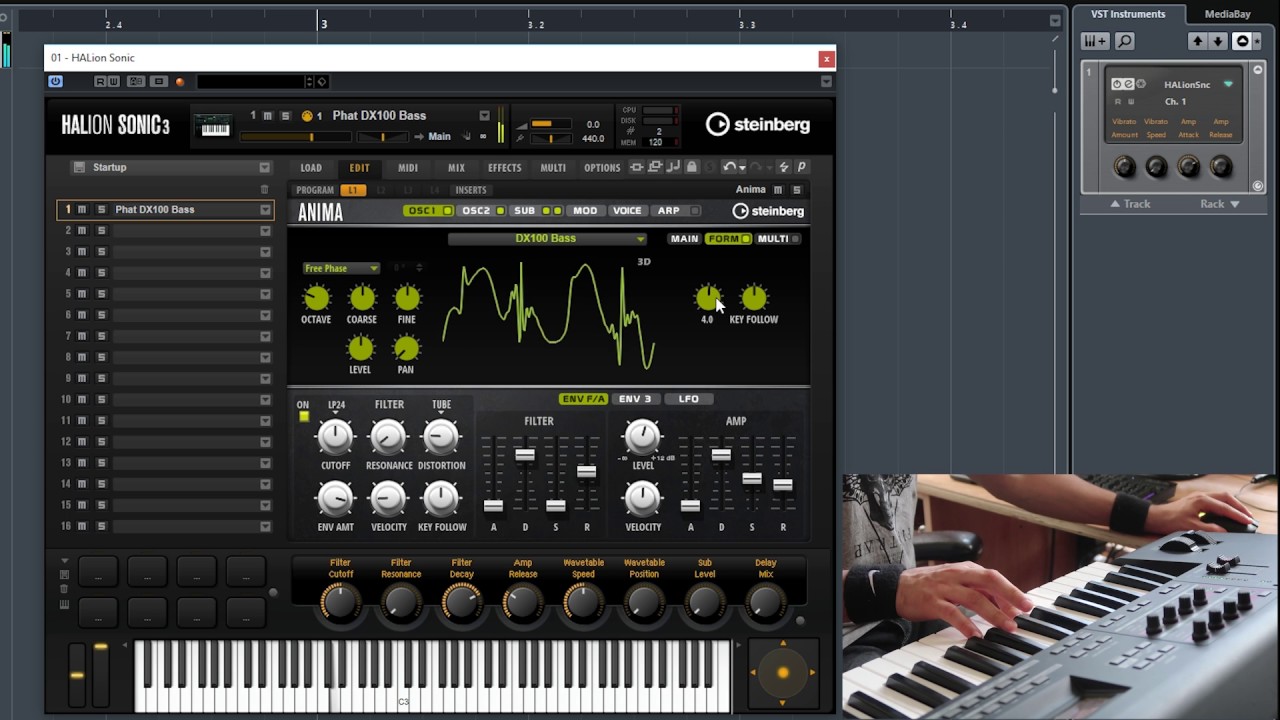Click the add track instrument icon
The width and height of the screenshot is (1280, 720).
click(x=1095, y=41)
